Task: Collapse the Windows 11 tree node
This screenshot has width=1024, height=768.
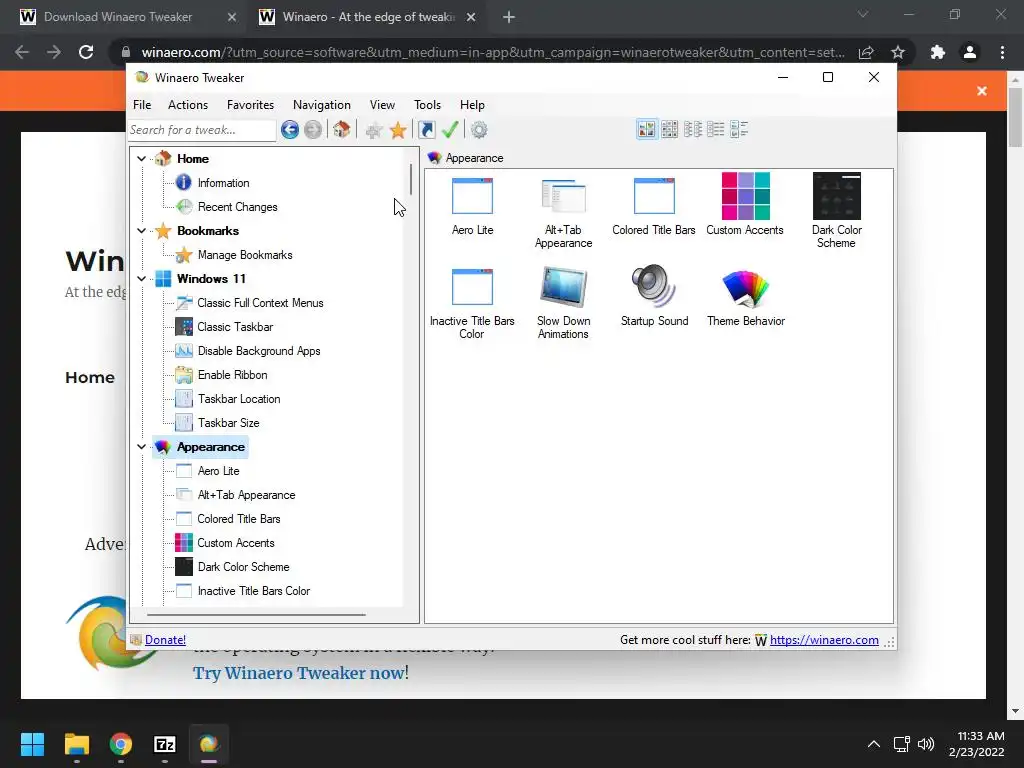Action: [x=141, y=279]
